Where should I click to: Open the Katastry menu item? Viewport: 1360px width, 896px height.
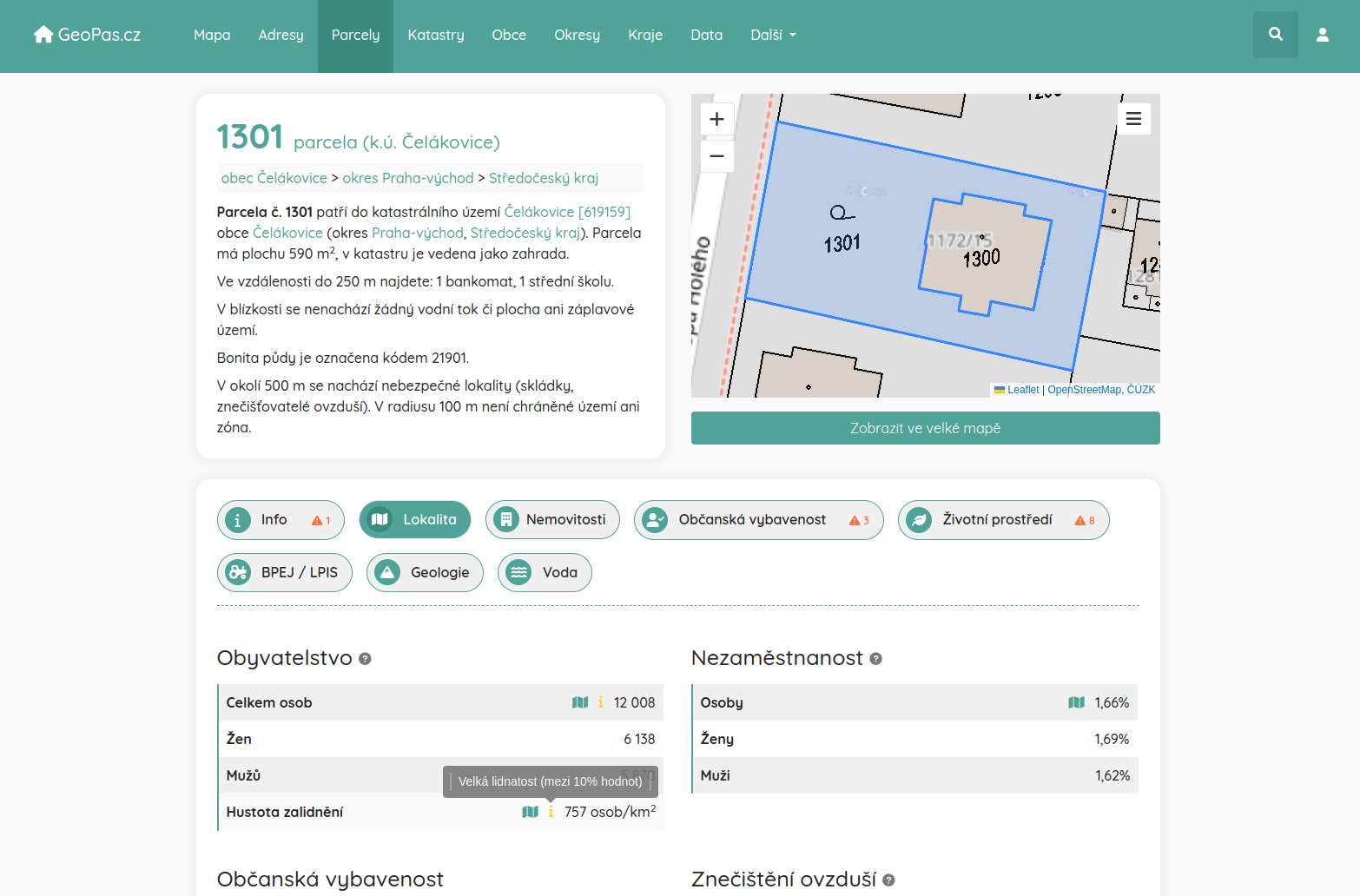(x=436, y=35)
